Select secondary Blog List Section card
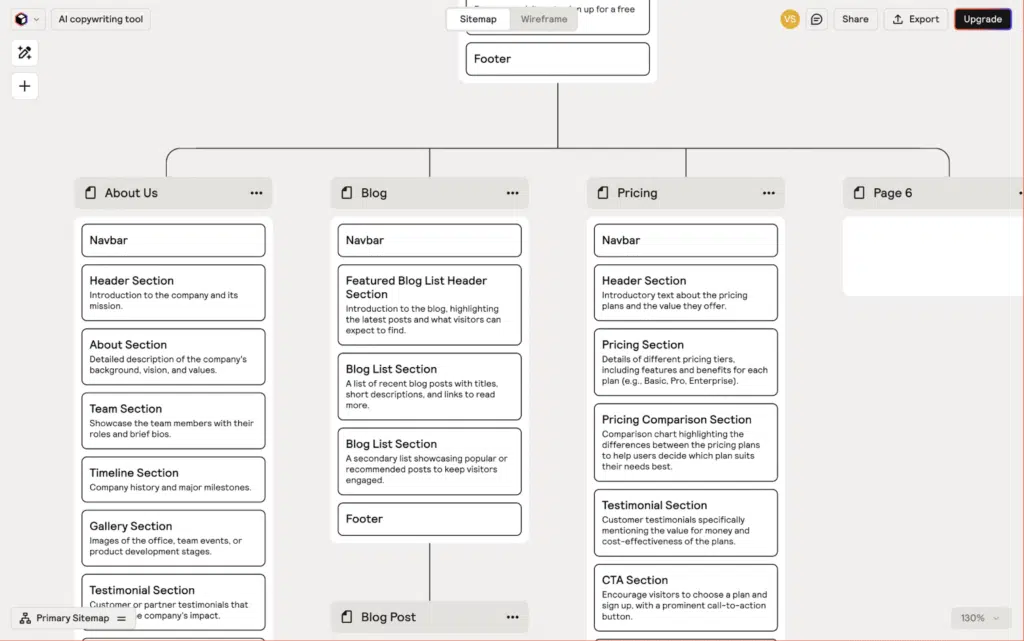Viewport: 1024px width, 641px height. pyautogui.click(x=430, y=462)
